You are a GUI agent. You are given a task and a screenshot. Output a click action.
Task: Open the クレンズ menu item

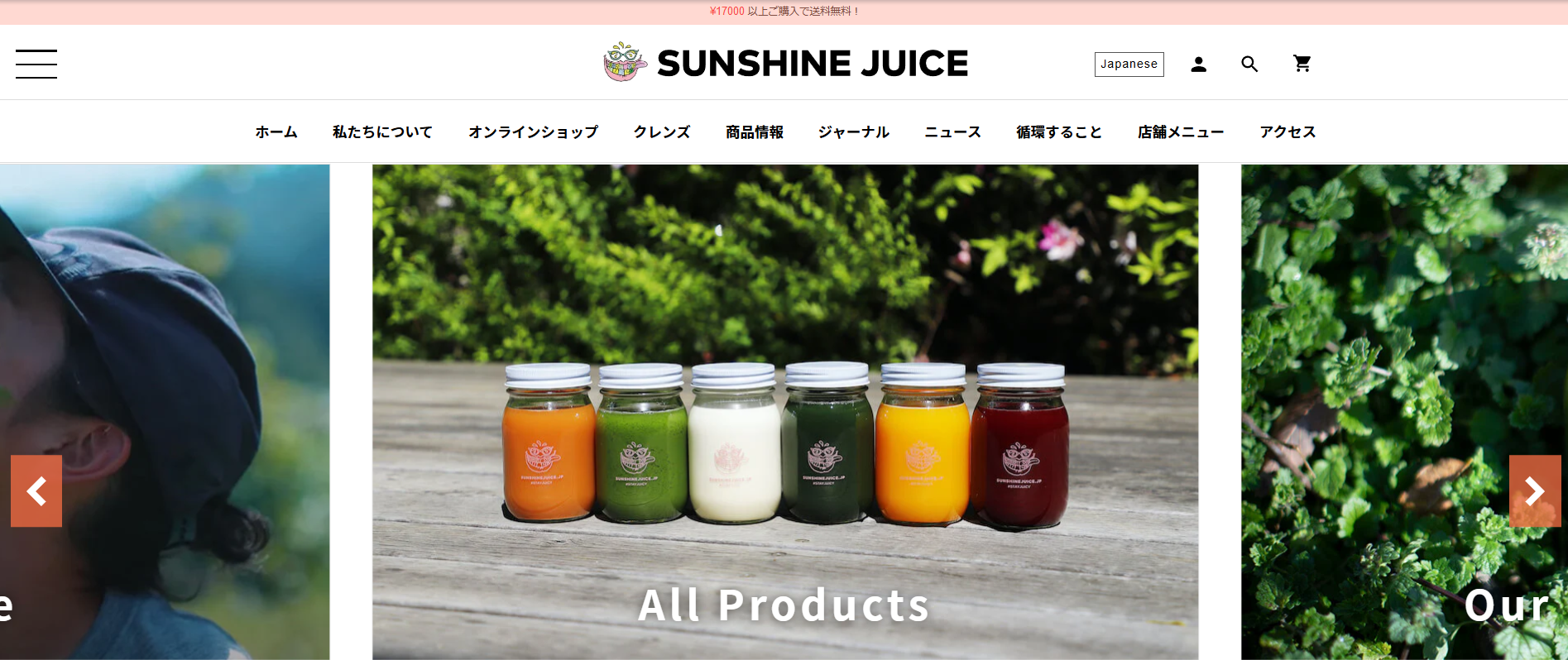pos(662,132)
